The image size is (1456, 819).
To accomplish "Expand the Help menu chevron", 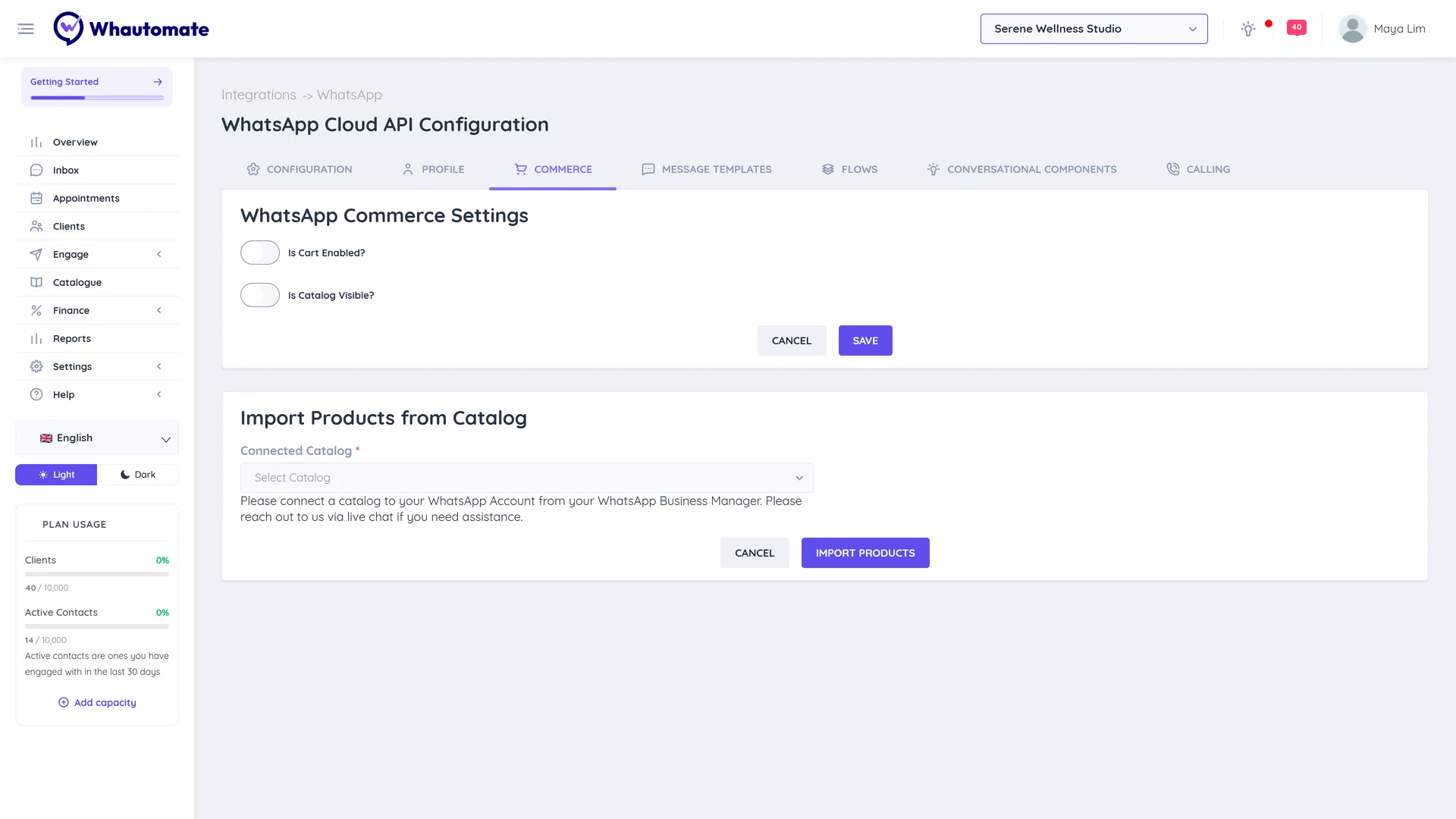I will 159,395.
